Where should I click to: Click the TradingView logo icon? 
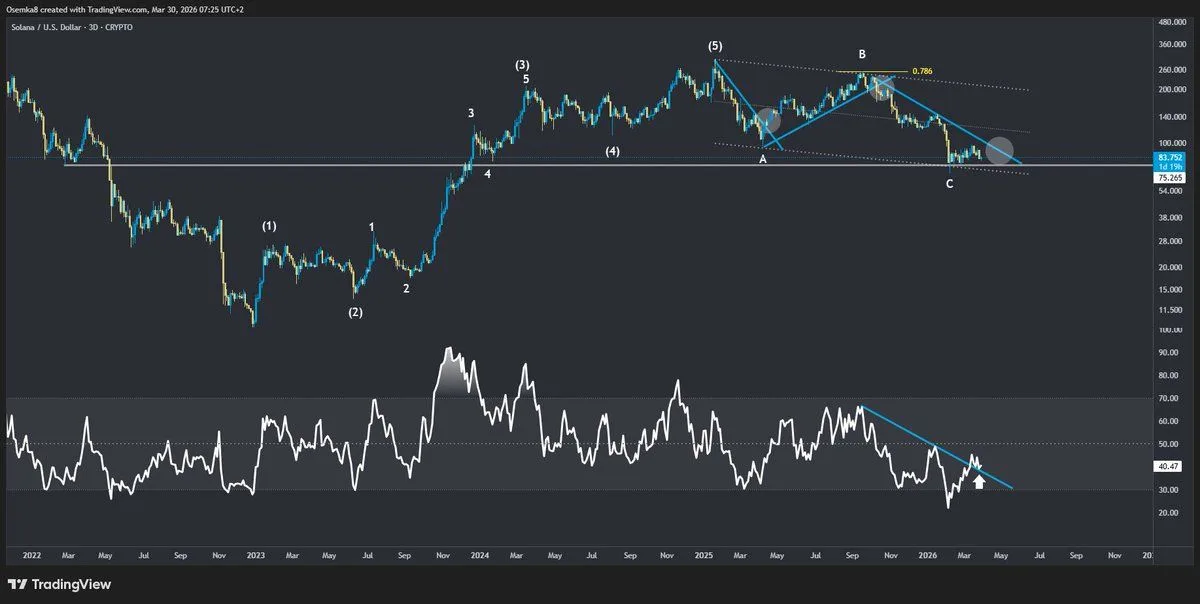(16, 584)
